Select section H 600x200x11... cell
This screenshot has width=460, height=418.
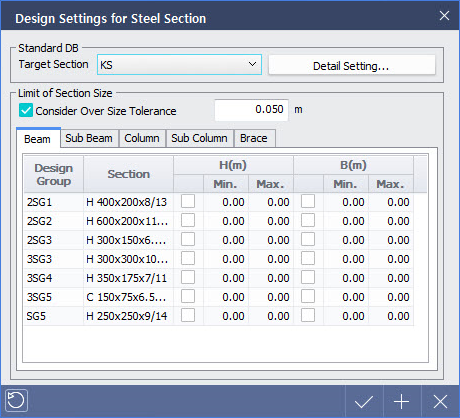[128, 221]
